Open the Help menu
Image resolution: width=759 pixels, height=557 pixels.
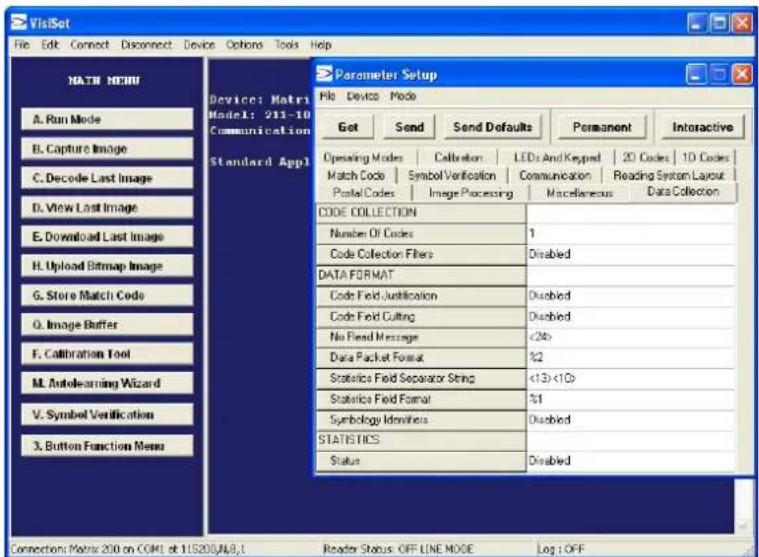pyautogui.click(x=321, y=45)
